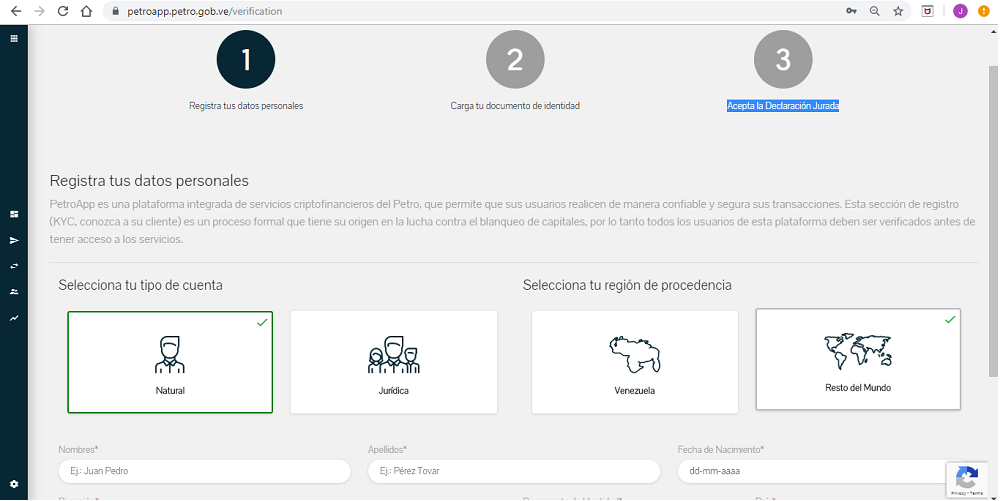
Task: Choose Venezuela as region of origin
Action: [635, 362]
